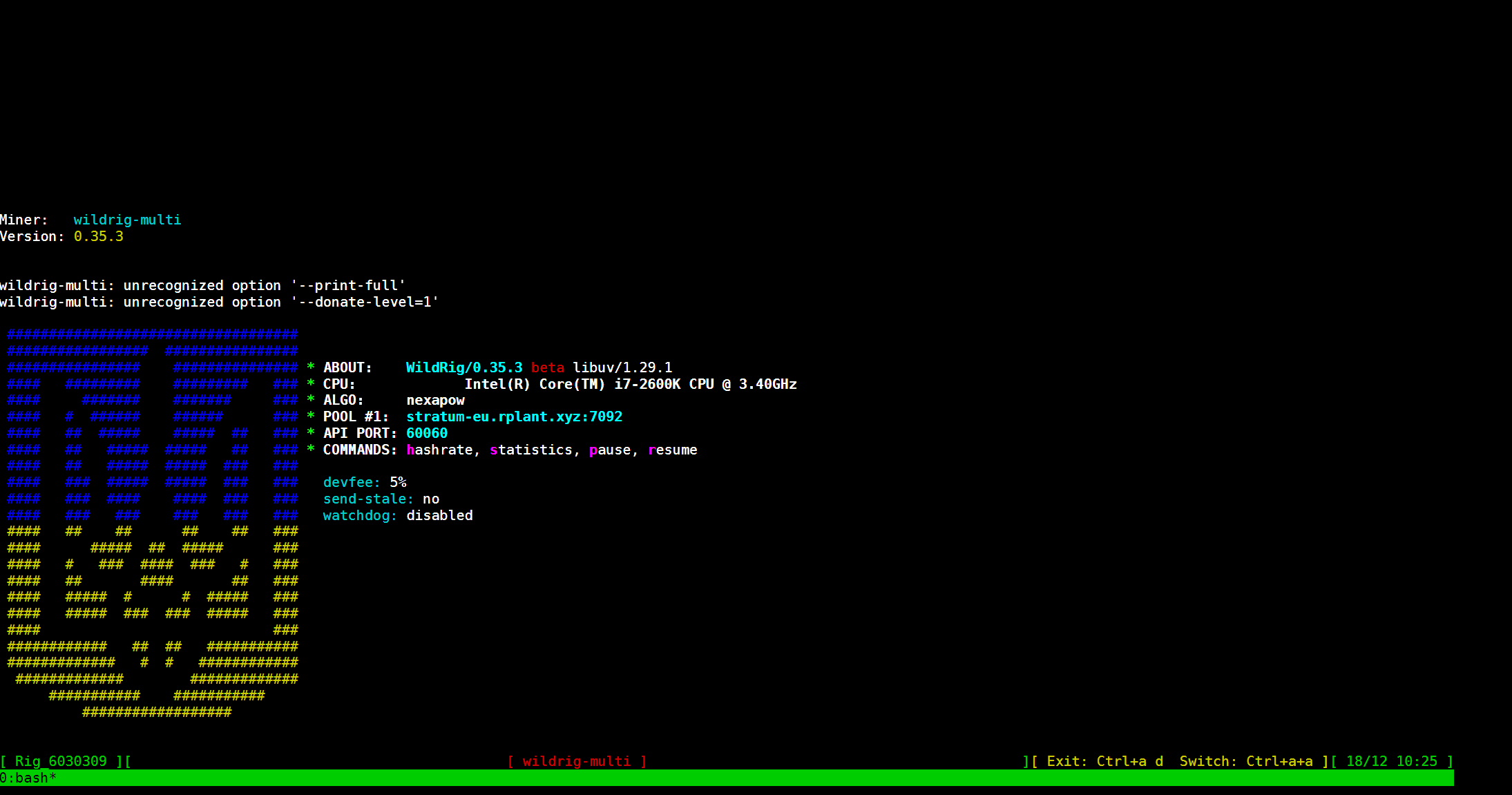Click the wildrig-multi miner name text

(x=126, y=220)
